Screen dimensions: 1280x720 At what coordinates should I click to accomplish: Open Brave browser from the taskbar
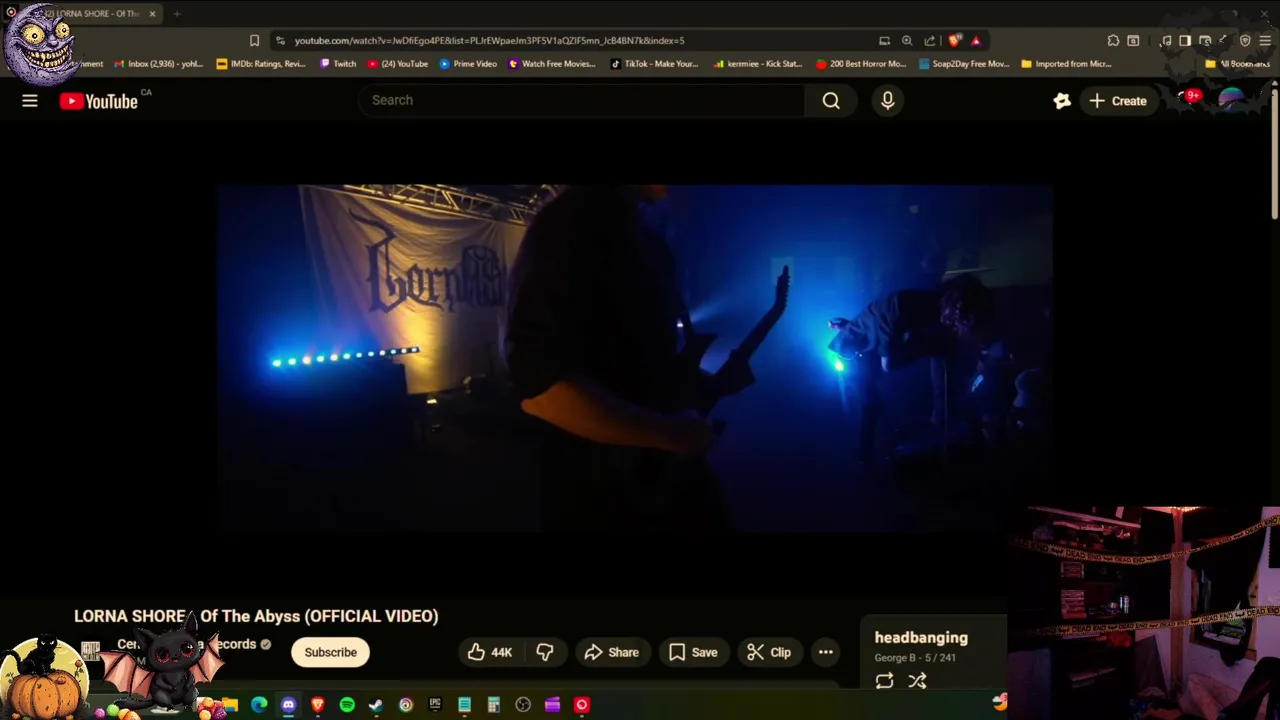tap(318, 705)
